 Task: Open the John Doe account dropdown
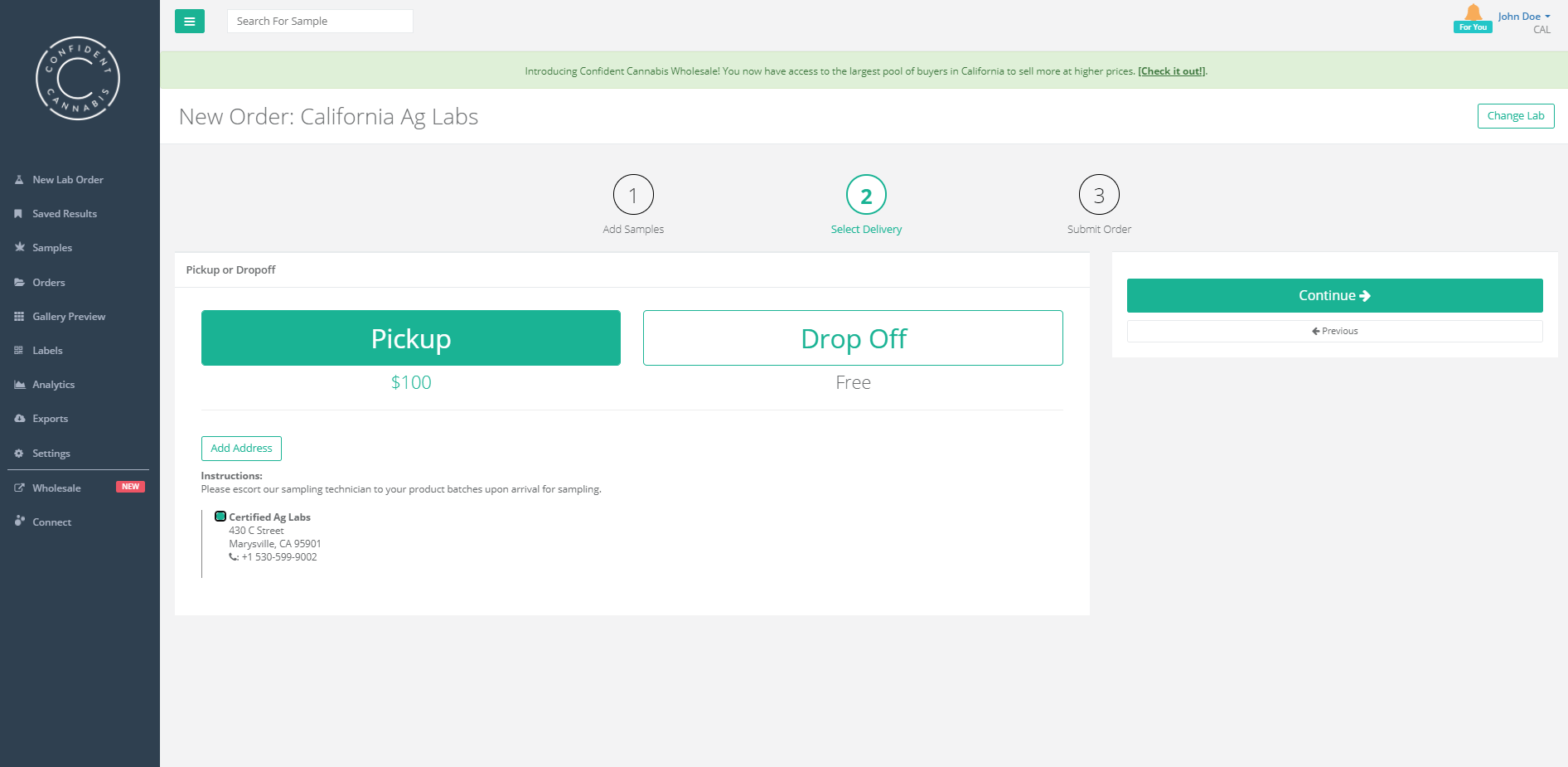1523,17
